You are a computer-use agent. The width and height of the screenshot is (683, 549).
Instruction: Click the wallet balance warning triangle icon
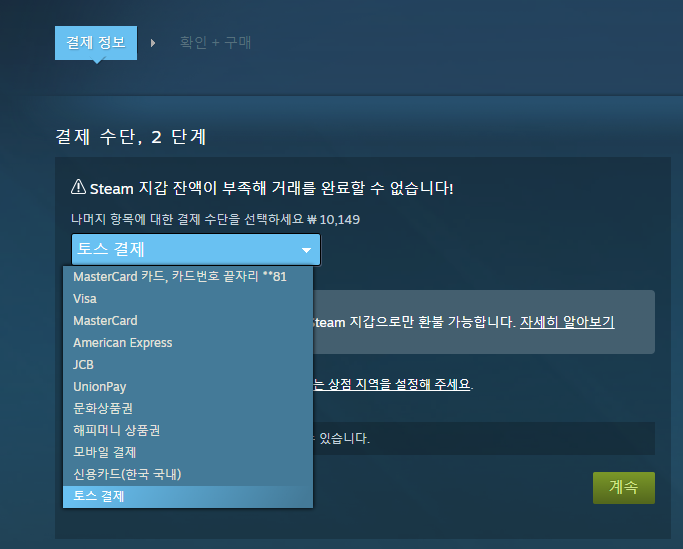click(78, 186)
